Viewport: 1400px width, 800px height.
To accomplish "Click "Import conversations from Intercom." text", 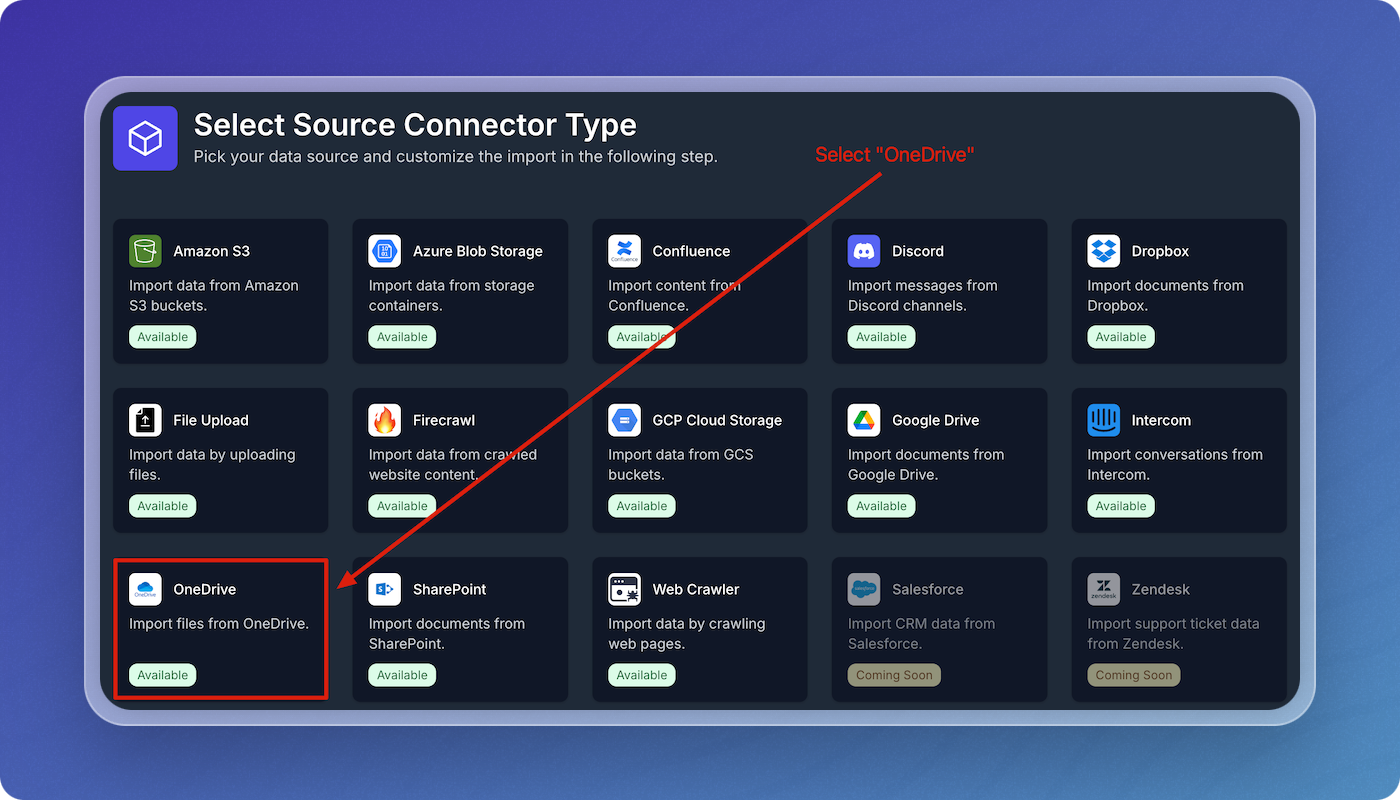I will (1175, 464).
